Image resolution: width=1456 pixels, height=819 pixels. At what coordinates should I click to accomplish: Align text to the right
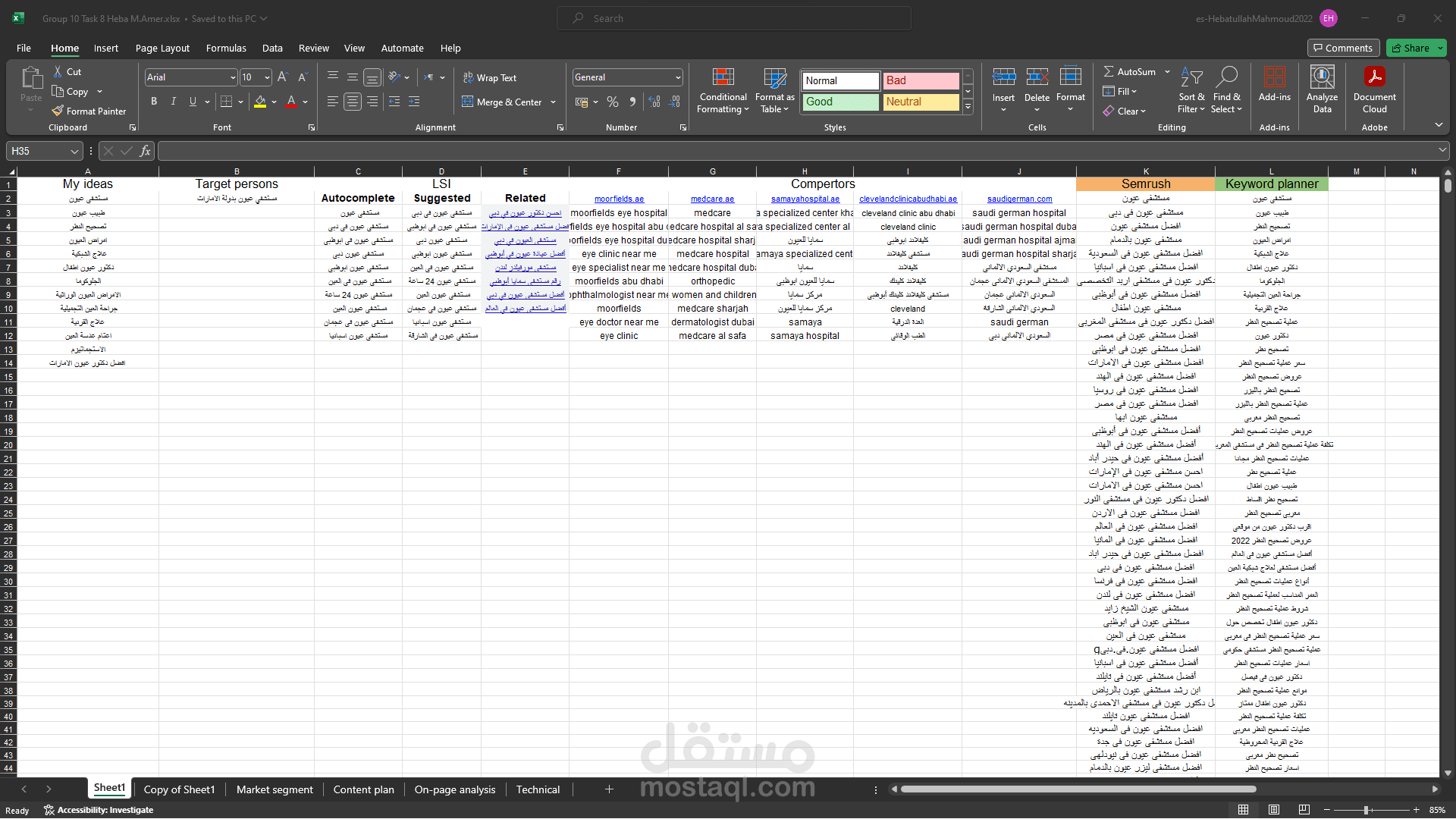[372, 102]
